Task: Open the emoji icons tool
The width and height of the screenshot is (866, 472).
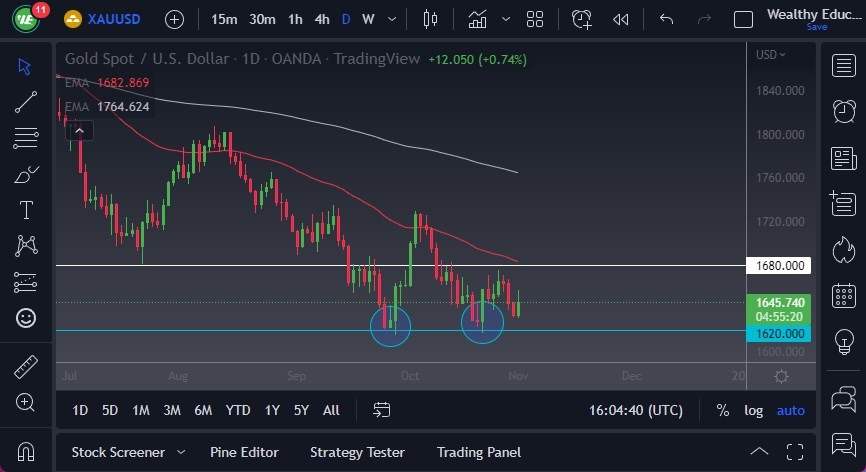Action: tap(25, 318)
